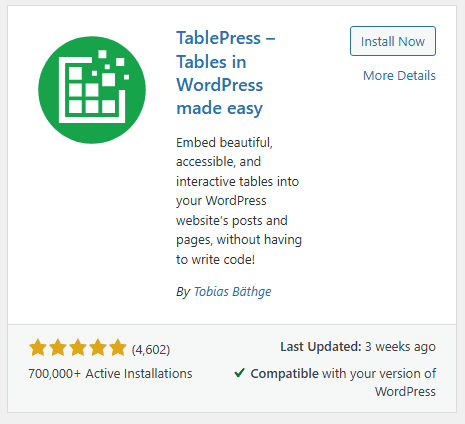Click the table grid inside the logo
465x424 pixels.
(x=92, y=90)
